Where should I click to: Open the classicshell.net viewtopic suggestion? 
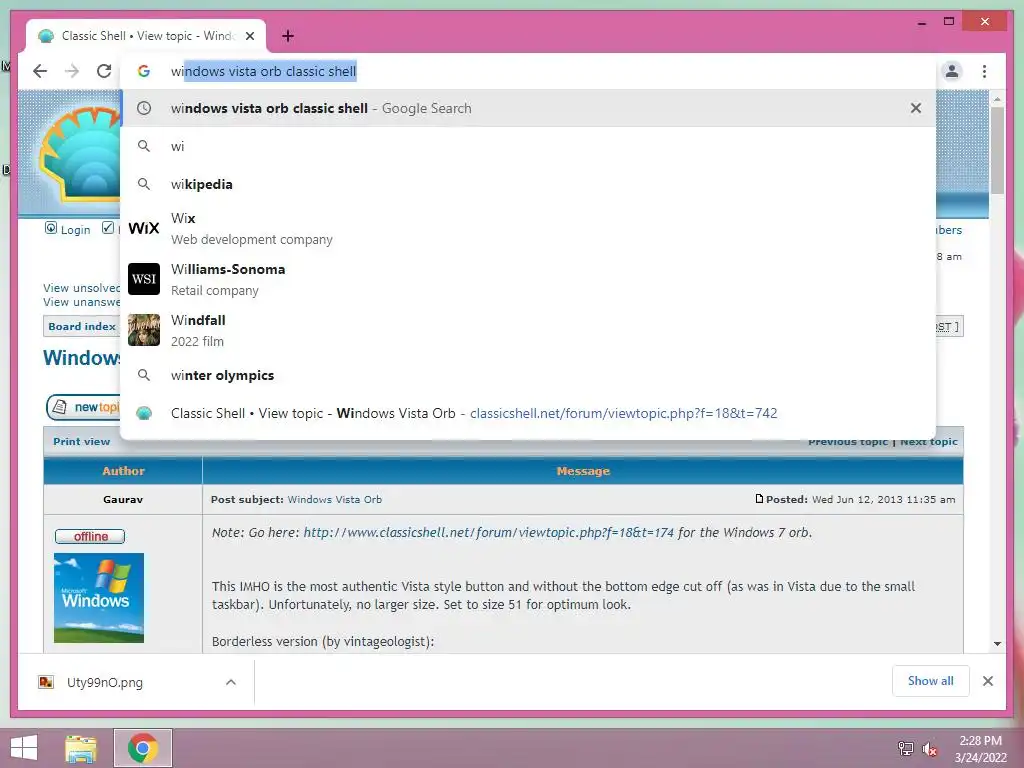(x=528, y=413)
